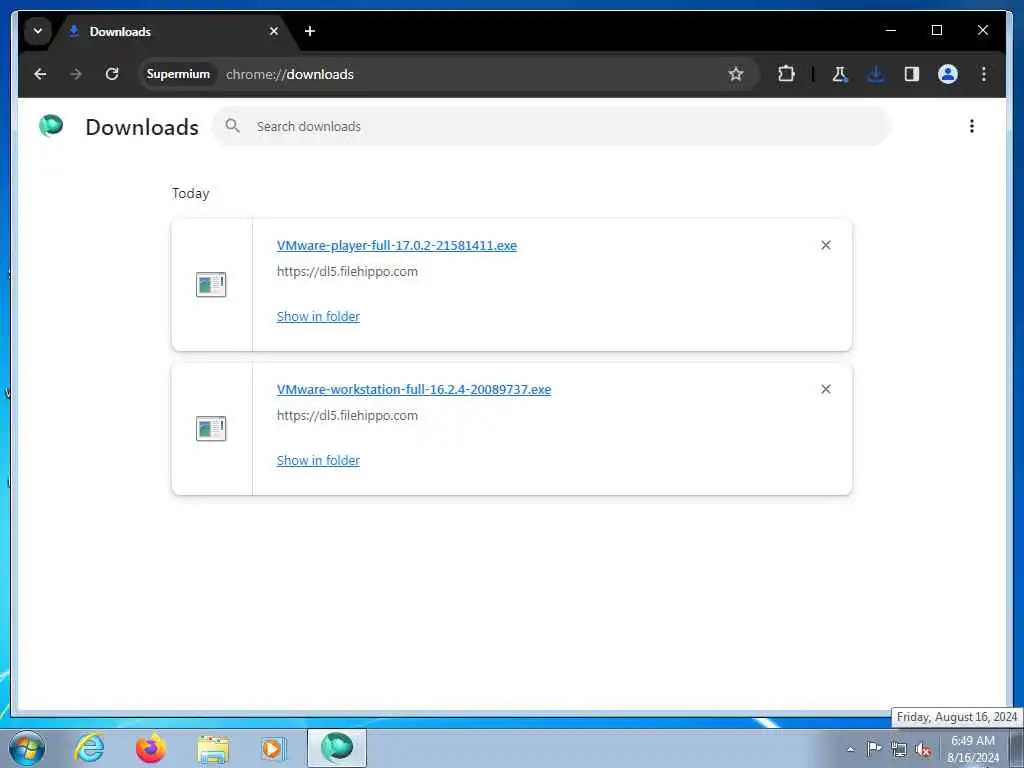Click the search magnifier icon
Screen dimensions: 1024x768
[x=232, y=125]
